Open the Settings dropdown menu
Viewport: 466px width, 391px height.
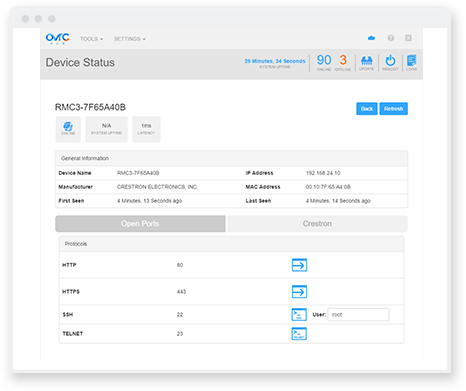[x=130, y=39]
